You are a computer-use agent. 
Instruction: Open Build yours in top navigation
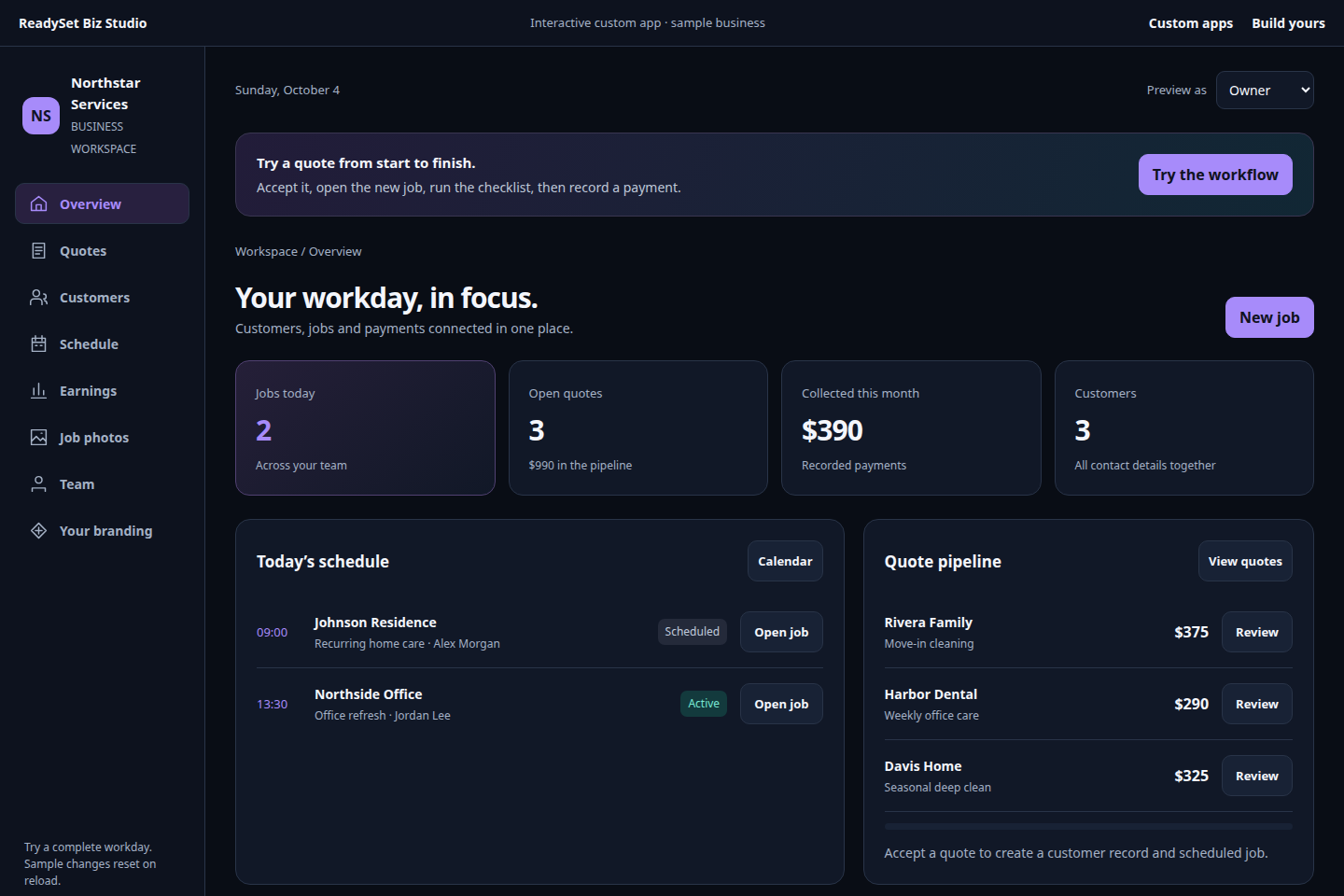[x=1288, y=23]
